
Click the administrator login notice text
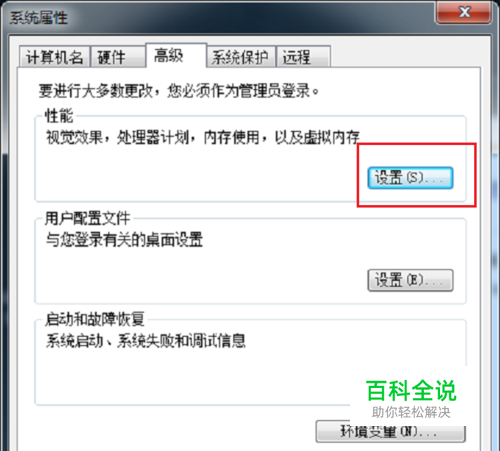pos(179,91)
